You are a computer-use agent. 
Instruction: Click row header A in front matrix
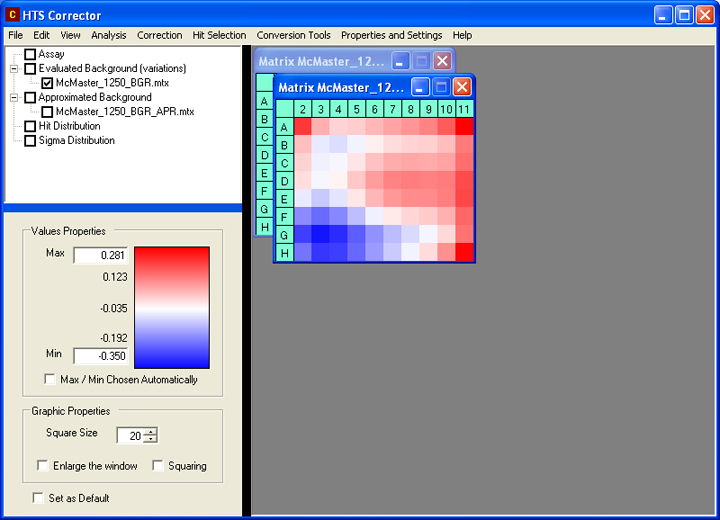[x=285, y=127]
